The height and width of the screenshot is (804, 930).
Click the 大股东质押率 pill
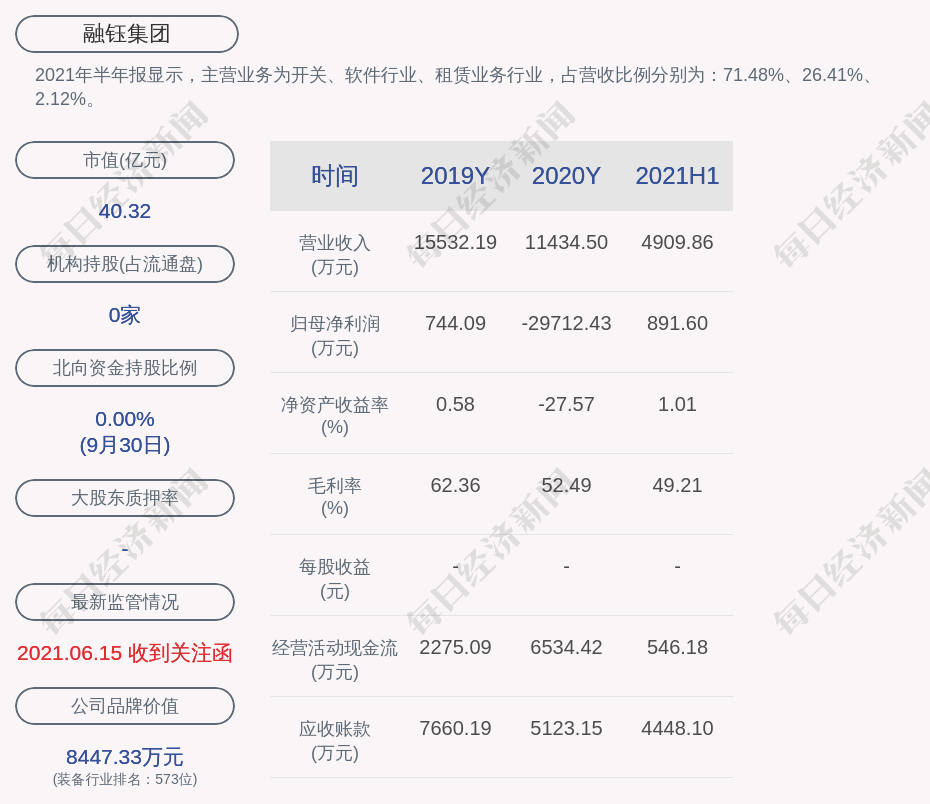[125, 498]
